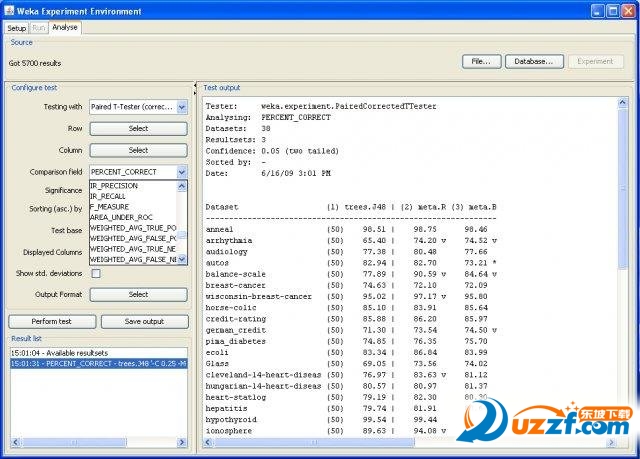The image size is (640, 459).
Task: Click the trees.J48 column header
Action: [356, 207]
